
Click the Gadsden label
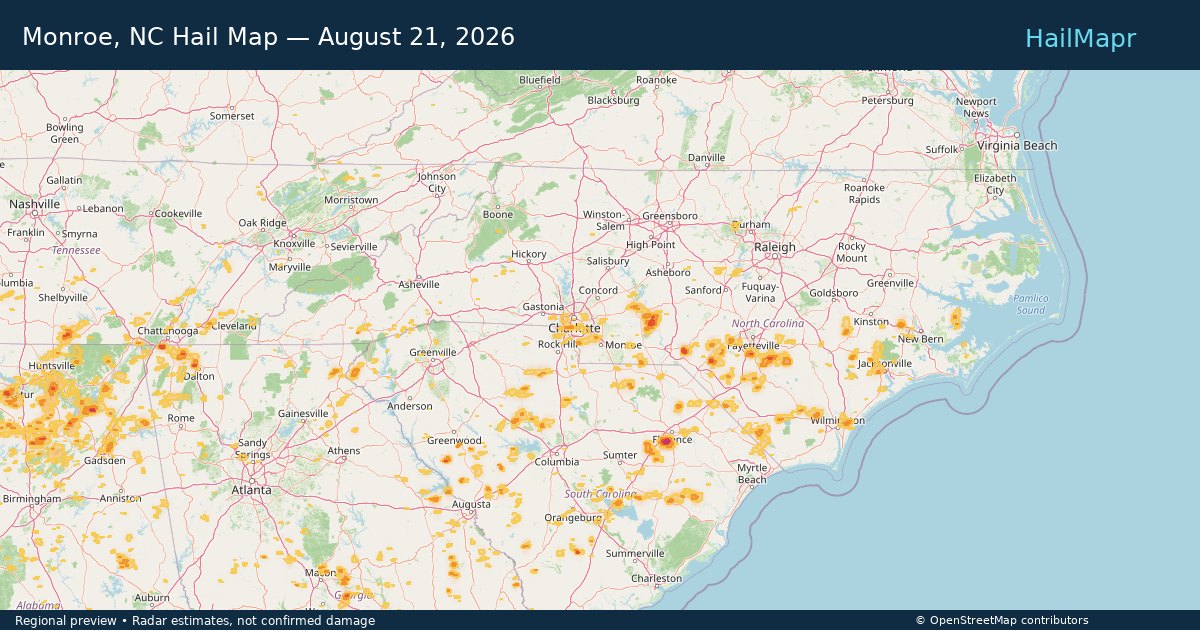(105, 461)
